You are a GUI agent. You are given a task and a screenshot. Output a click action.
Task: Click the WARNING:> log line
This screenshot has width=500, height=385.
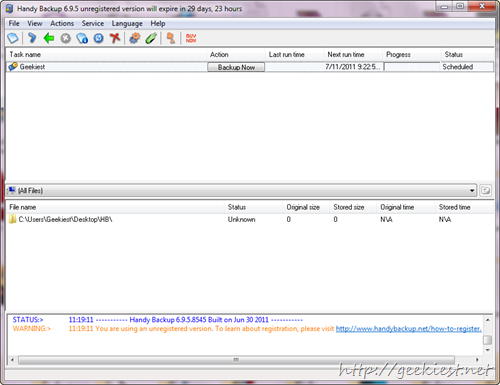tap(247, 329)
